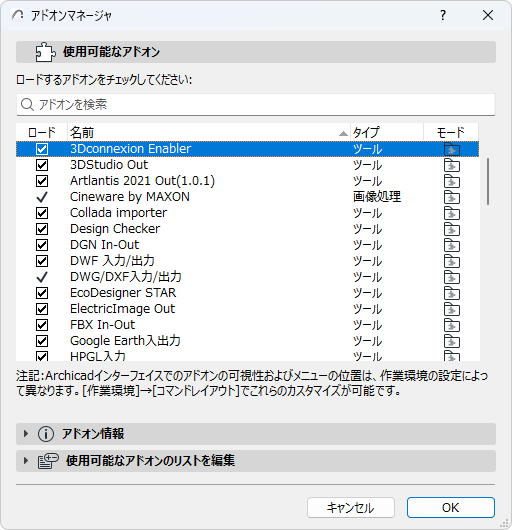Image resolution: width=512 pixels, height=530 pixels.
Task: Click the resize grip at dialog corner
Action: pyautogui.click(x=504, y=523)
